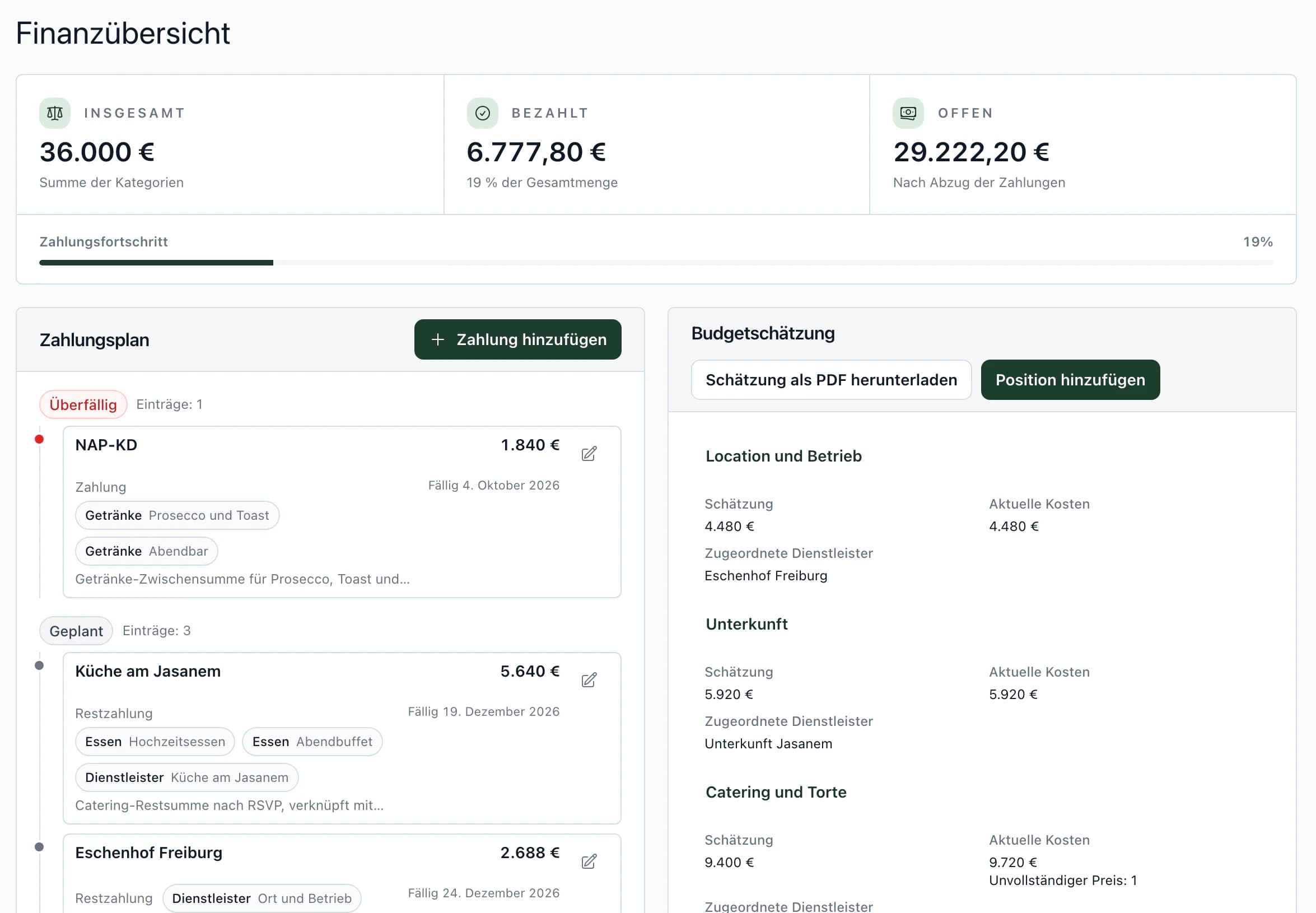The width and height of the screenshot is (1316, 913).
Task: Click the 5.640 € amount
Action: [530, 671]
